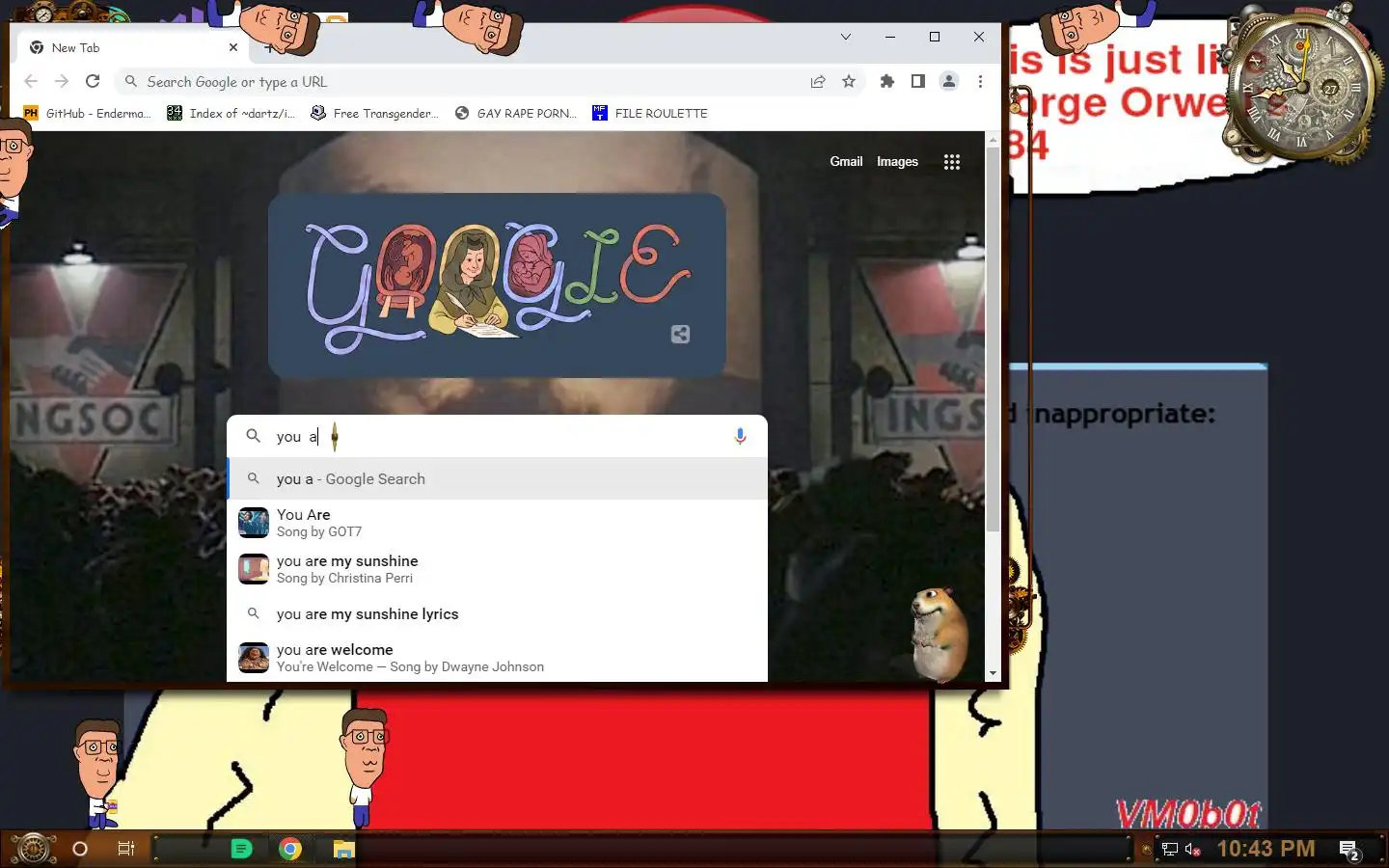Reload the page with the refresh icon
Screen dimensions: 1389x868
point(93,82)
